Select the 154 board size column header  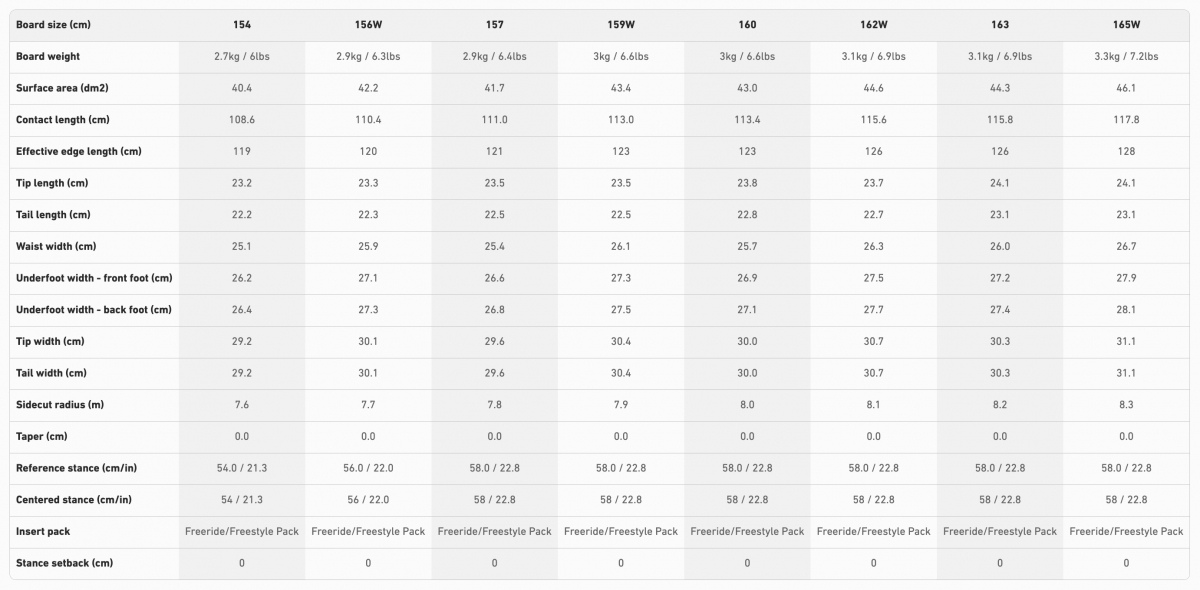pyautogui.click(x=242, y=25)
